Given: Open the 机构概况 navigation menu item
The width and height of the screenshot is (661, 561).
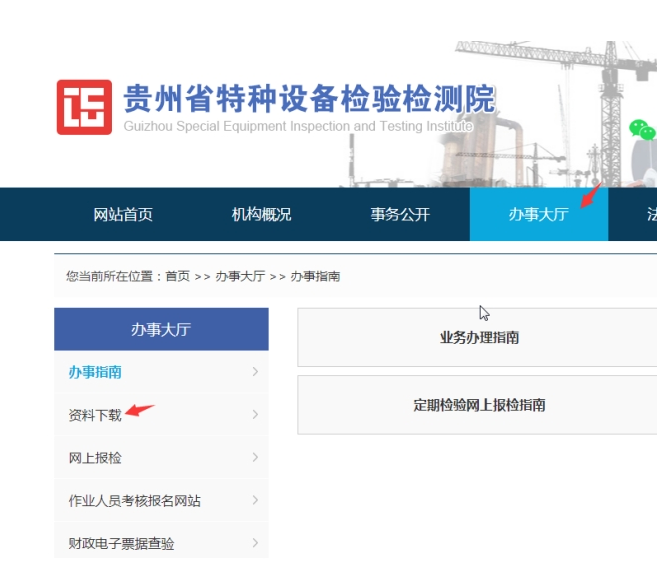Looking at the screenshot, I should click(261, 215).
